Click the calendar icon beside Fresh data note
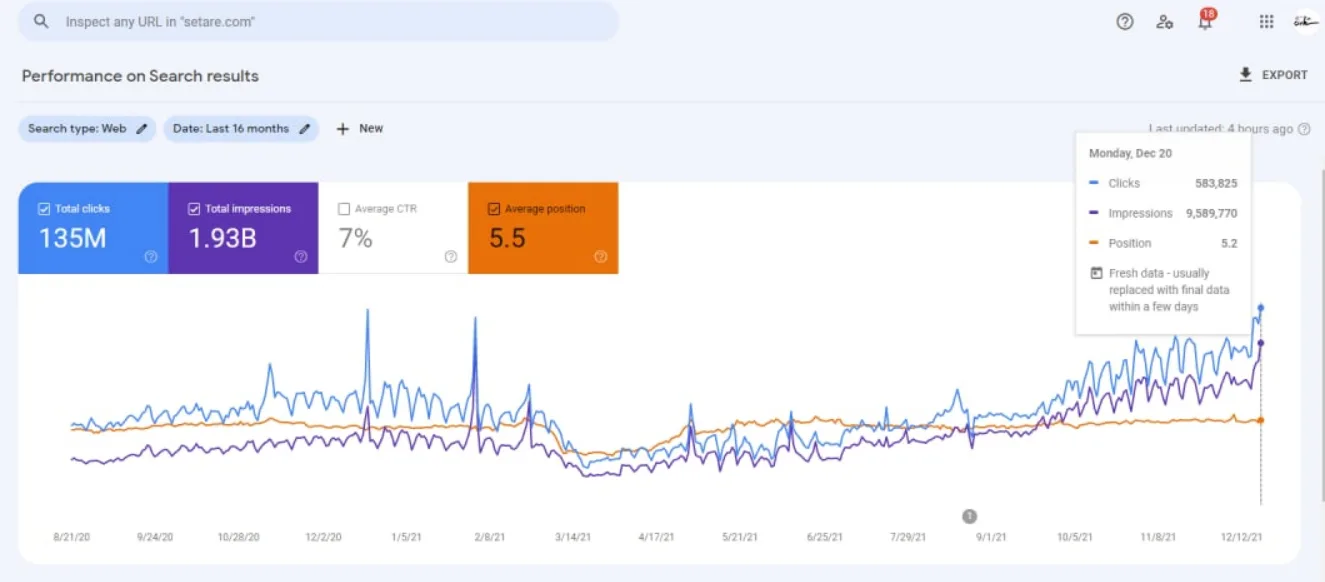 pos(1096,273)
